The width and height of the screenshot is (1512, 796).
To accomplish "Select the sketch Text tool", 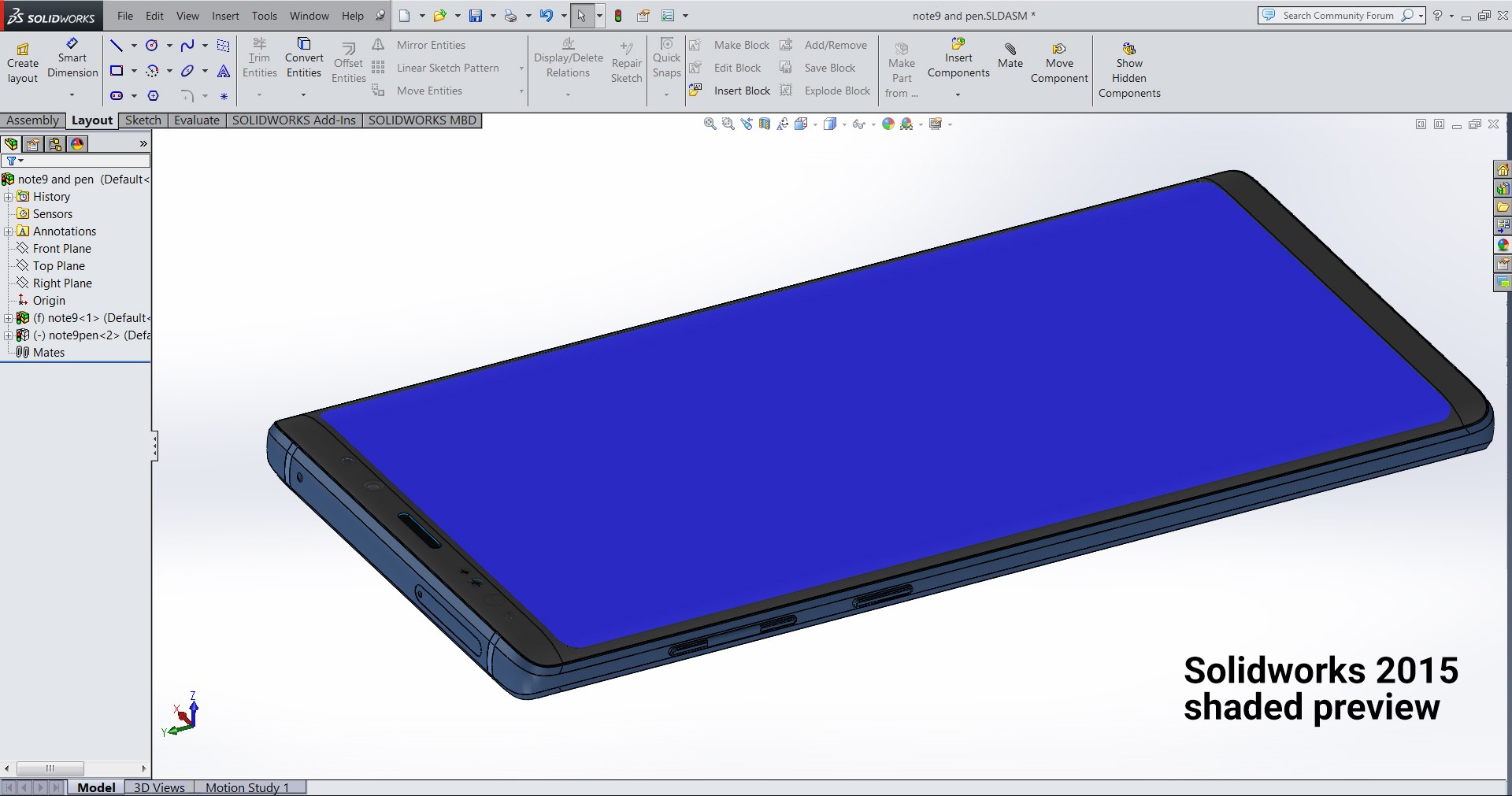I will click(224, 71).
